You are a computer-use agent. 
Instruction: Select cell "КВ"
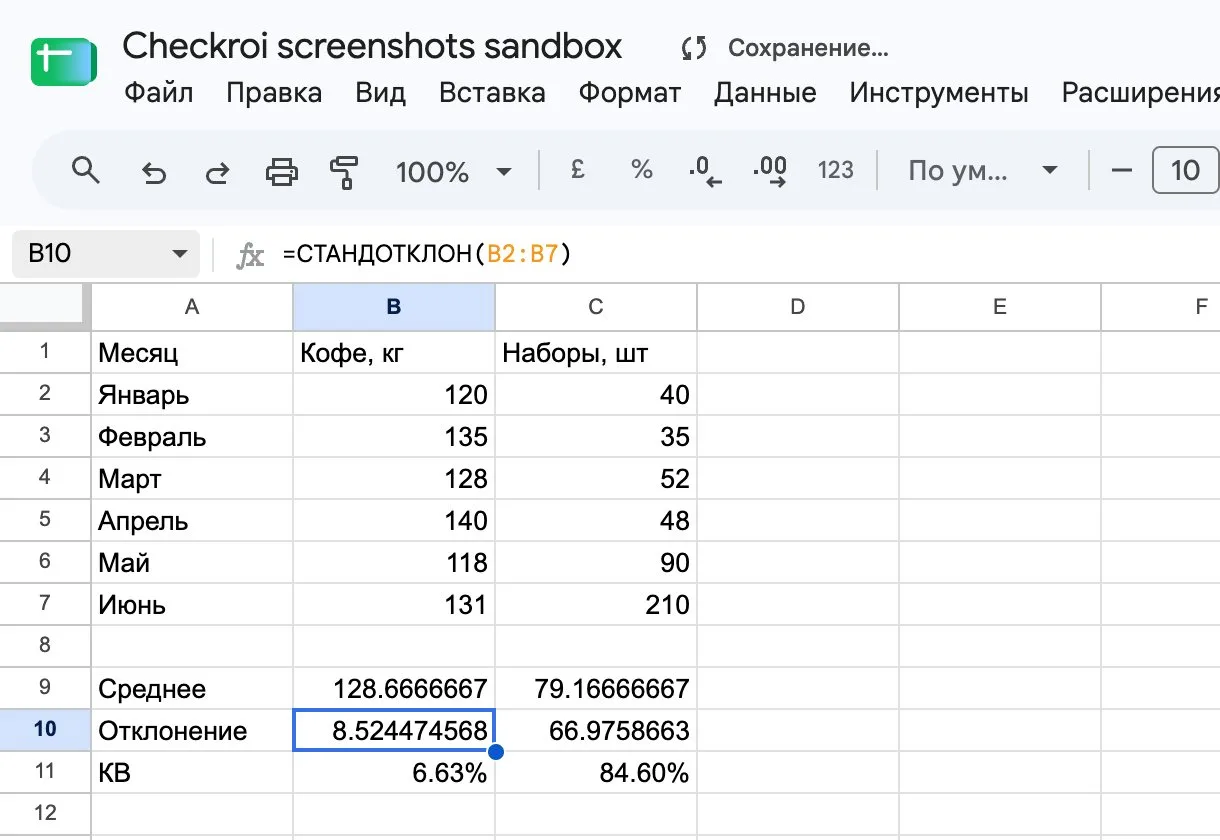[x=192, y=772]
